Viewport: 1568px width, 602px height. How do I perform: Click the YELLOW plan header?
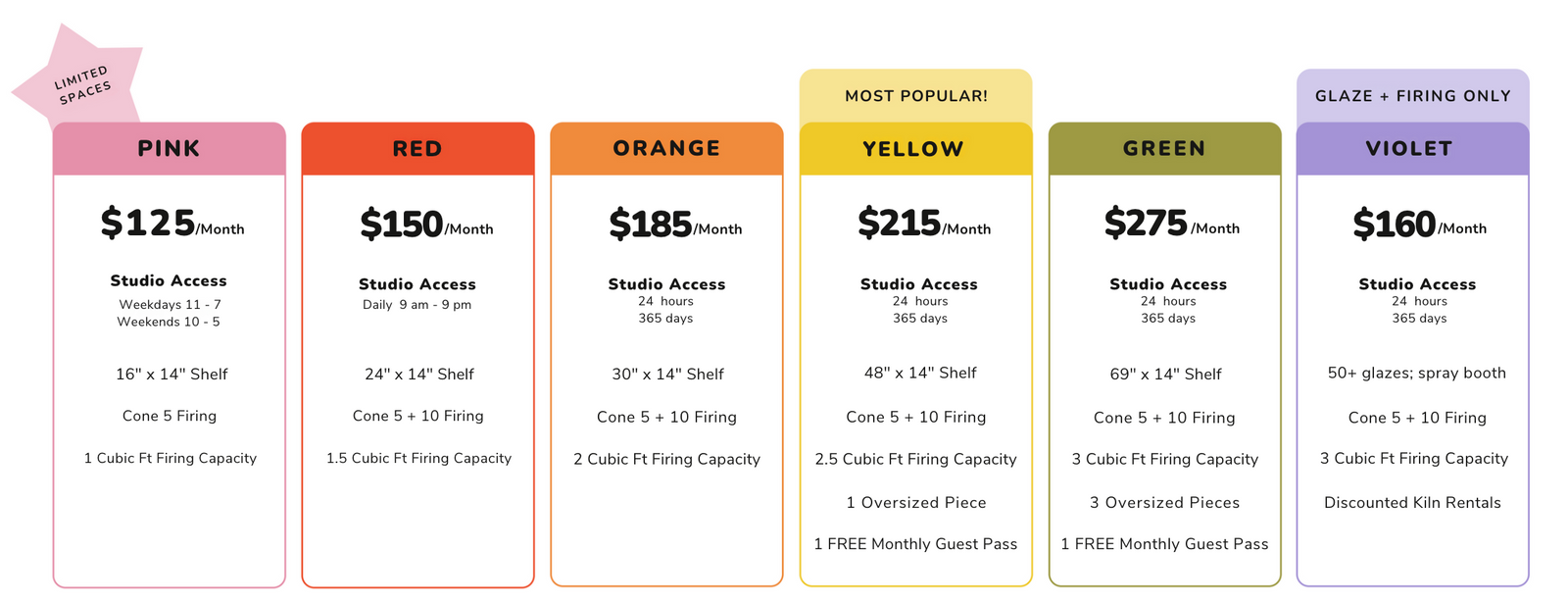tap(915, 149)
